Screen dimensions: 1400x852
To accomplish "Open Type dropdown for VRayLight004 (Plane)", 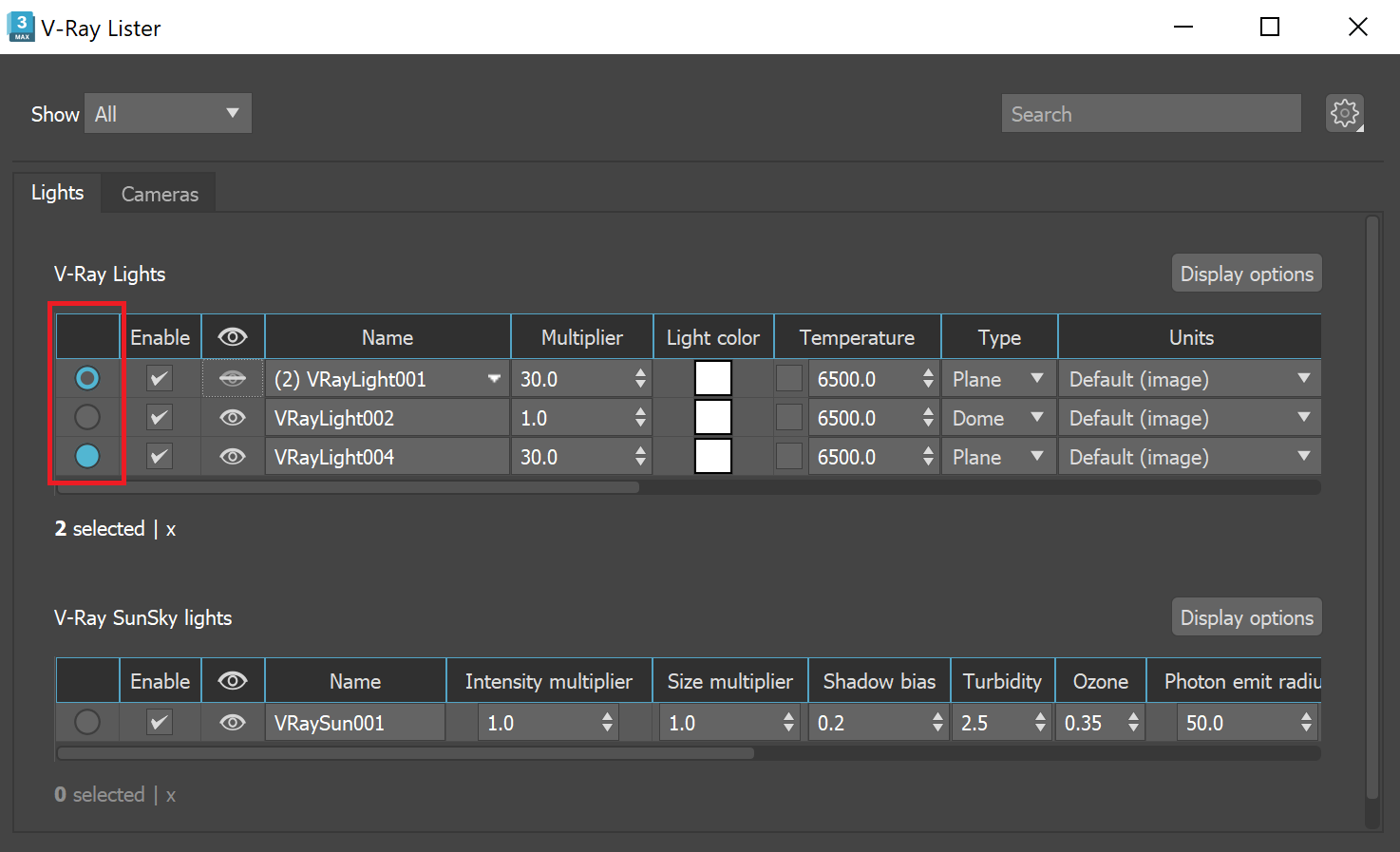I will pos(999,457).
